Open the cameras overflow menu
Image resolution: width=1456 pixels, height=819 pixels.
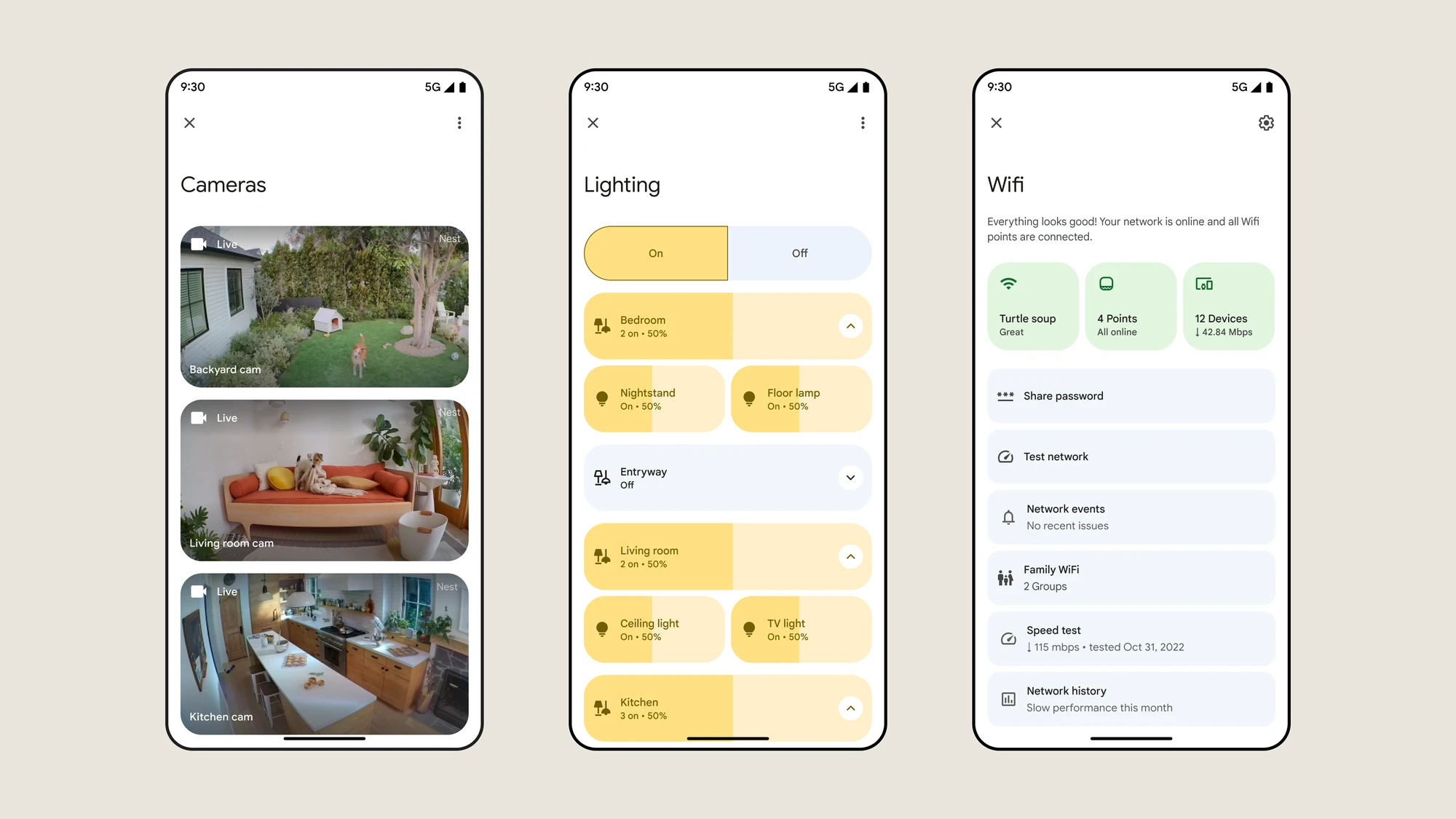pyautogui.click(x=460, y=122)
